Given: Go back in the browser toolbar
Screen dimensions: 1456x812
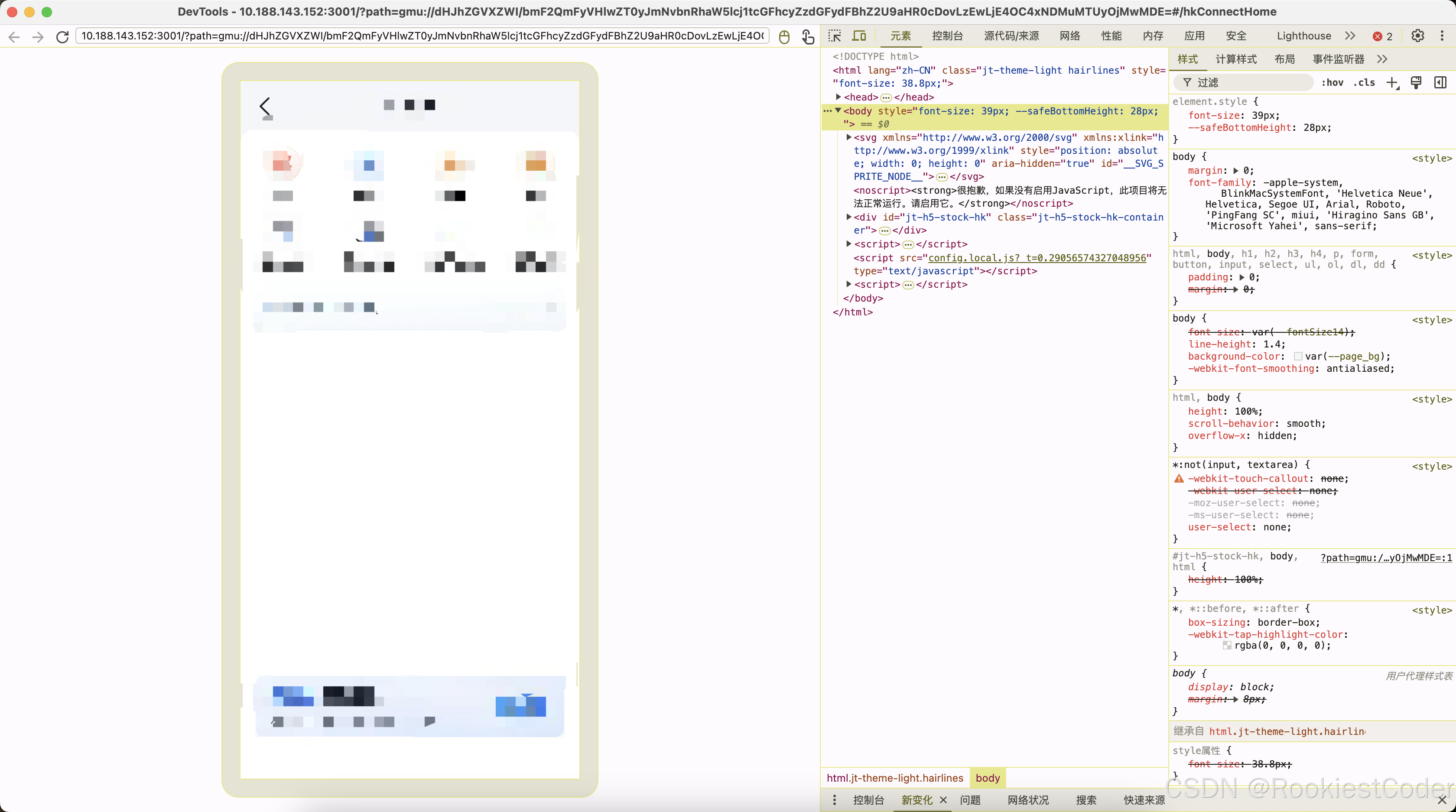Looking at the screenshot, I should point(14,37).
